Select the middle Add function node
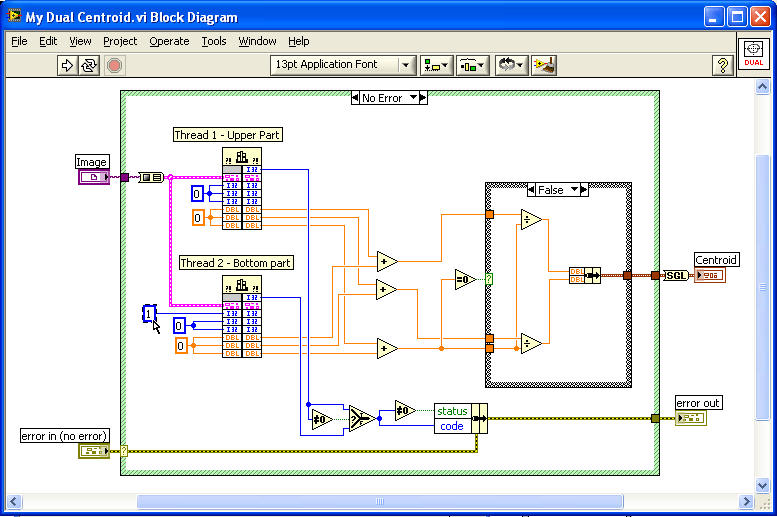The width and height of the screenshot is (777, 517). (386, 290)
